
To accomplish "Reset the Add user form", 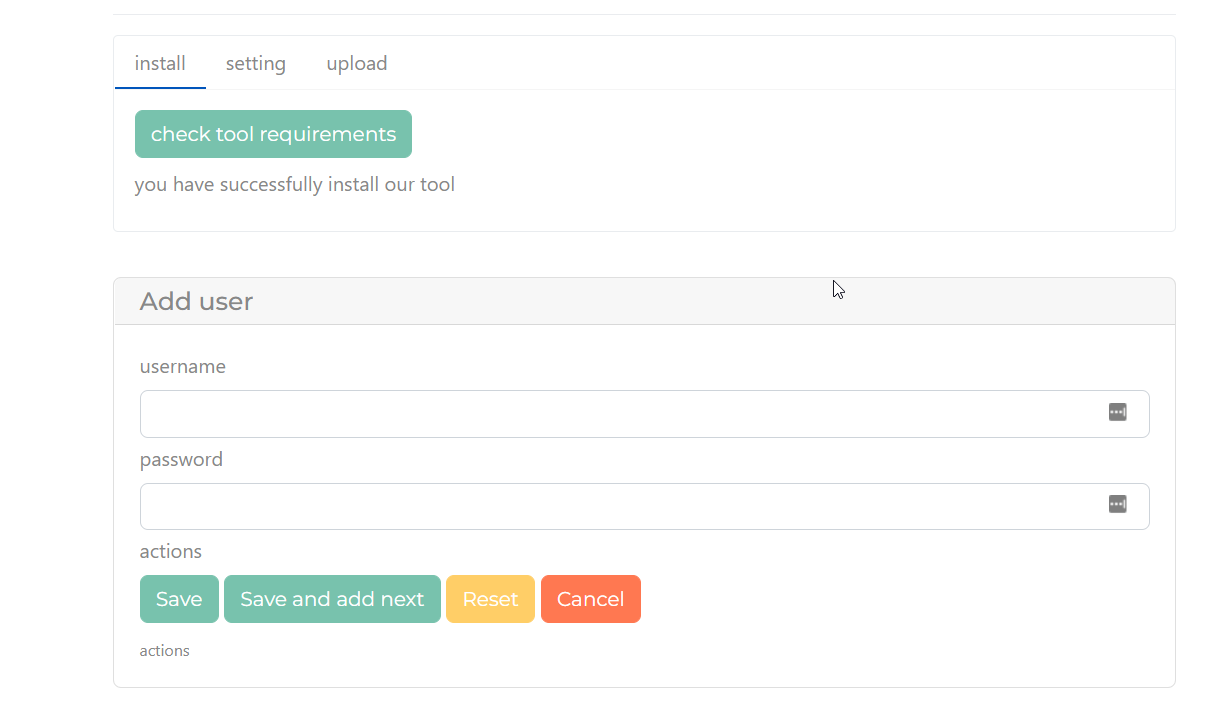I will 490,599.
